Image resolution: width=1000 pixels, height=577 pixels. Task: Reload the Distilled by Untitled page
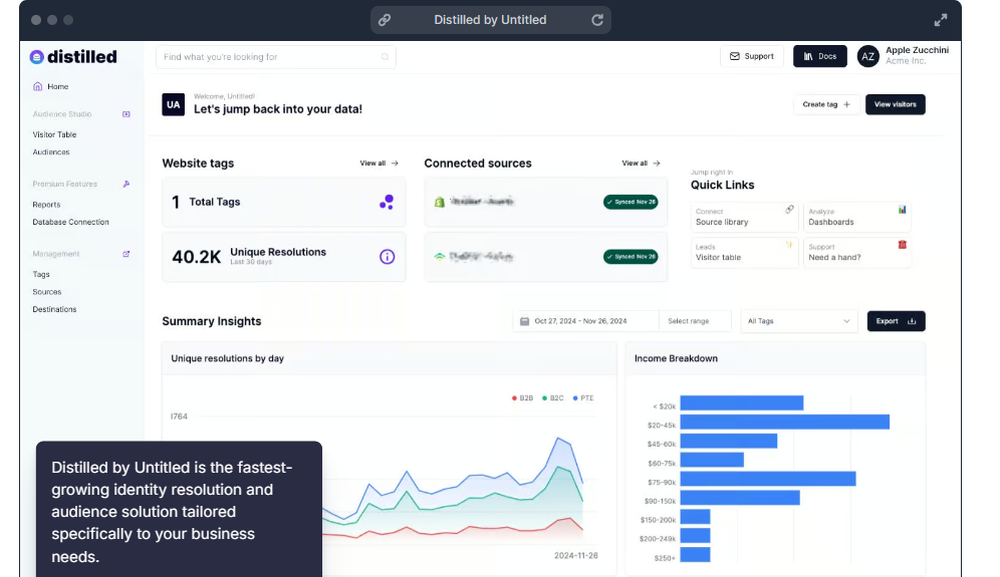[x=597, y=20]
